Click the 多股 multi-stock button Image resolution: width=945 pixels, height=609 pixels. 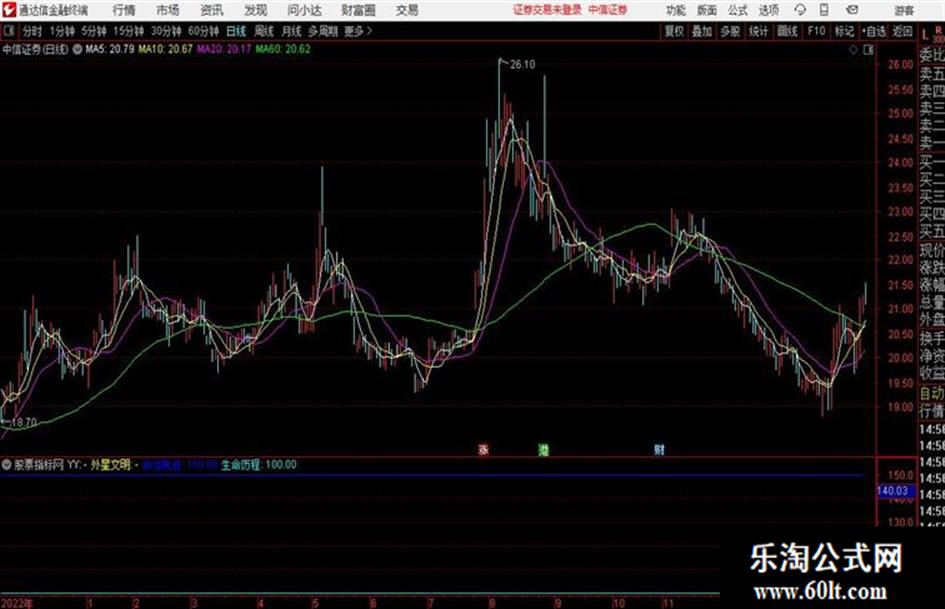(x=730, y=31)
